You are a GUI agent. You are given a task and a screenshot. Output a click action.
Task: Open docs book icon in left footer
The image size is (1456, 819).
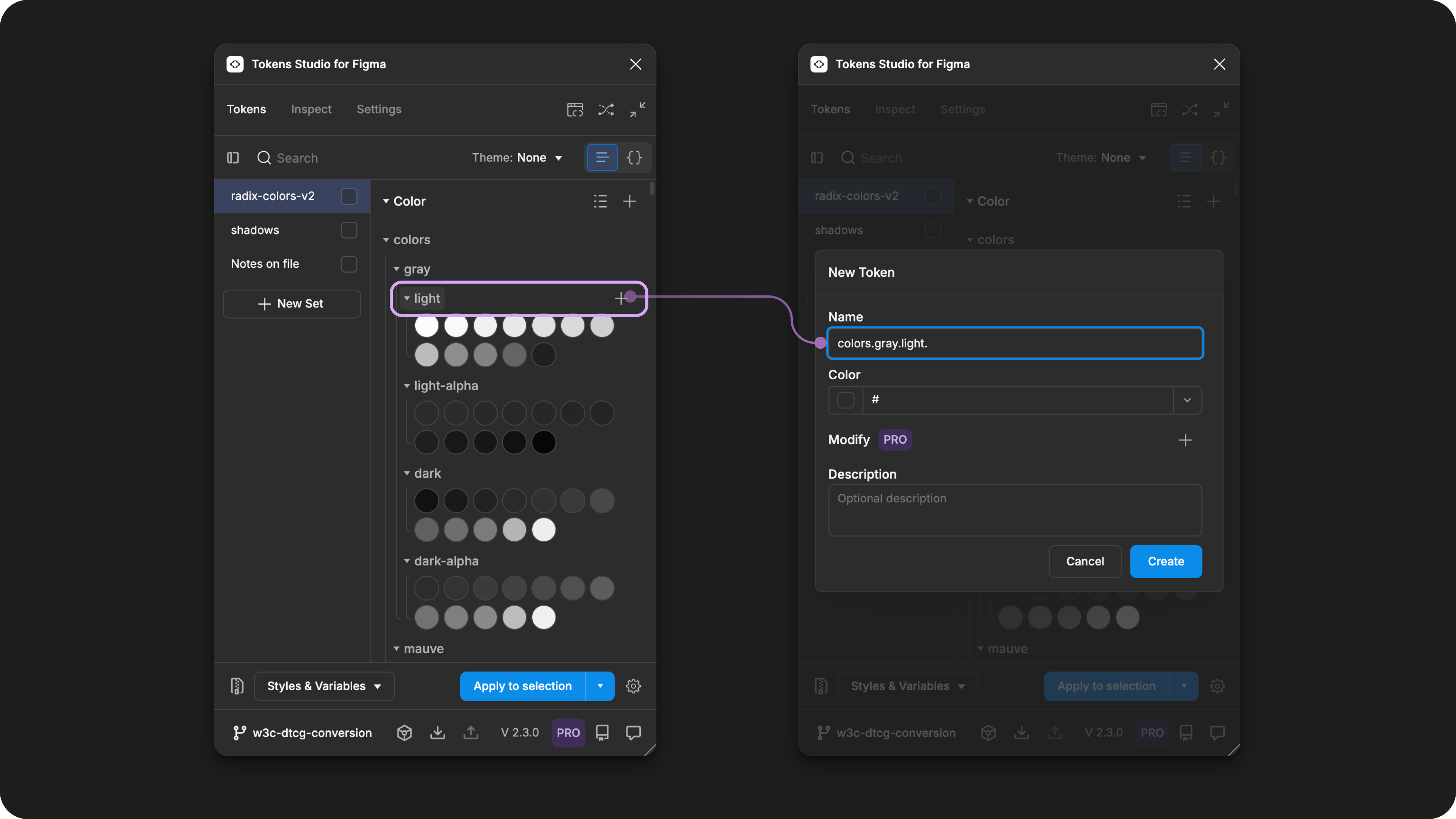(x=602, y=733)
